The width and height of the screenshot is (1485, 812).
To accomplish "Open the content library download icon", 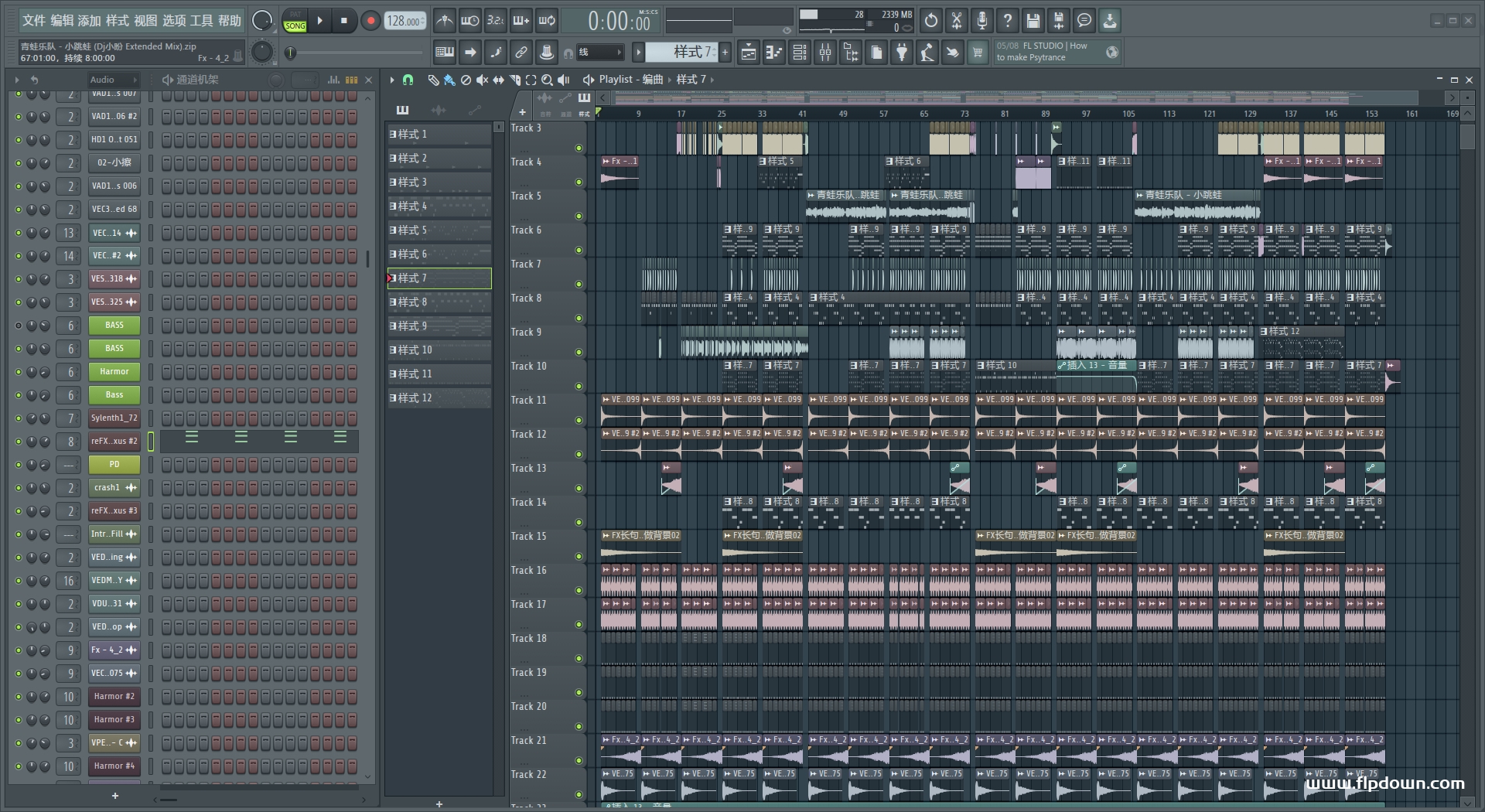I will point(1110,21).
